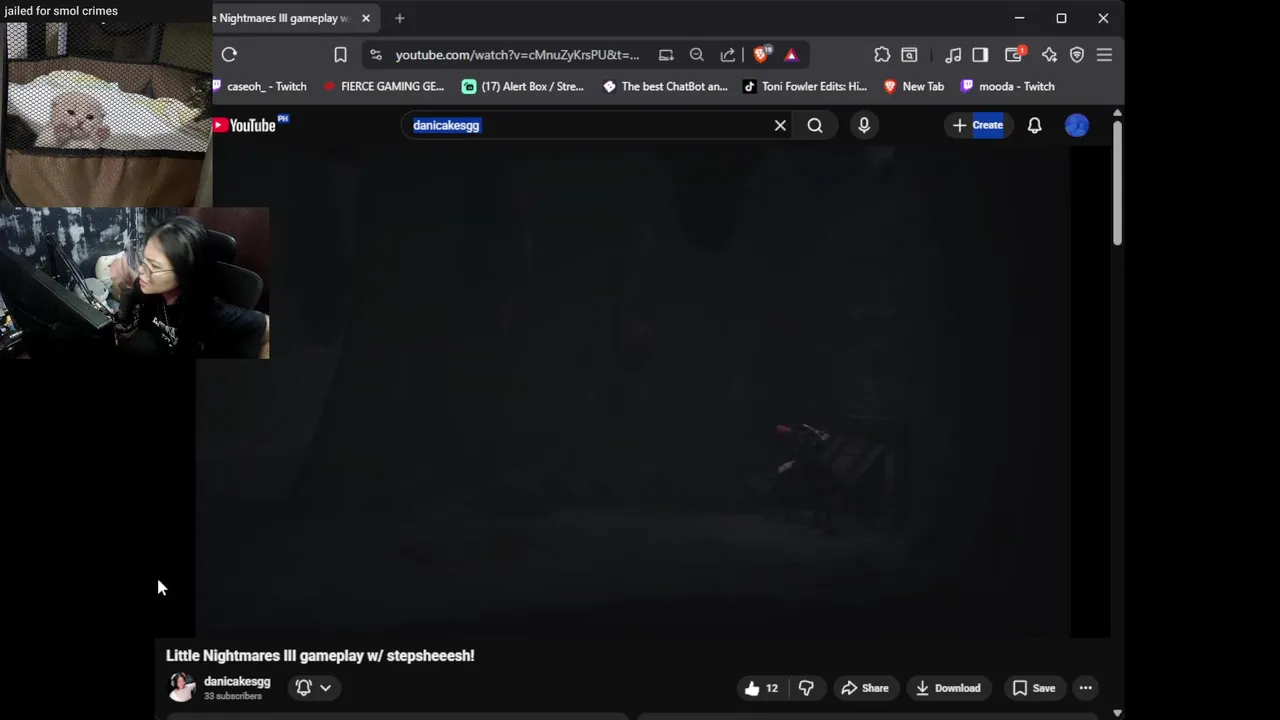Close the Little Nightmares III gameplay tab
The width and height of the screenshot is (1280, 720).
click(366, 18)
